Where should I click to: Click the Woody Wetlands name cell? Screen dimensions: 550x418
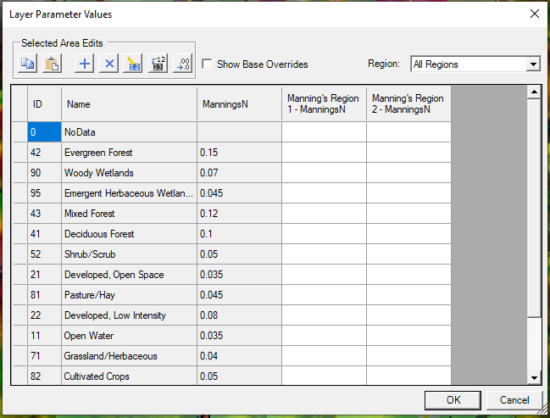pyautogui.click(x=129, y=173)
